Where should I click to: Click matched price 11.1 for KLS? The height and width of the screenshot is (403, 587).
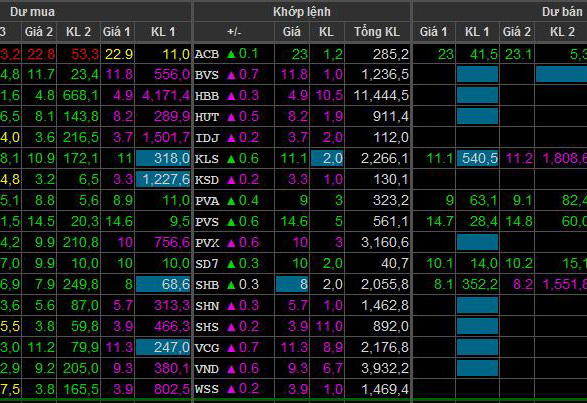click(x=294, y=158)
